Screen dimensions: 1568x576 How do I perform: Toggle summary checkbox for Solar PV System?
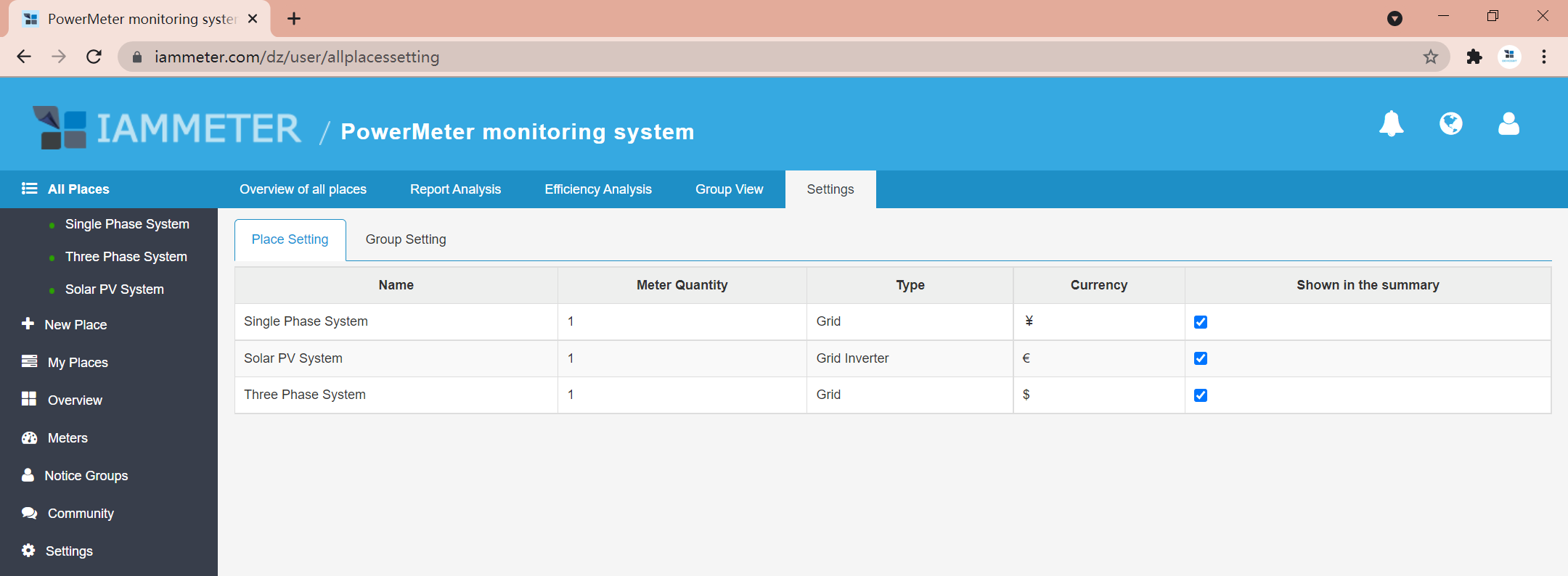click(1201, 358)
